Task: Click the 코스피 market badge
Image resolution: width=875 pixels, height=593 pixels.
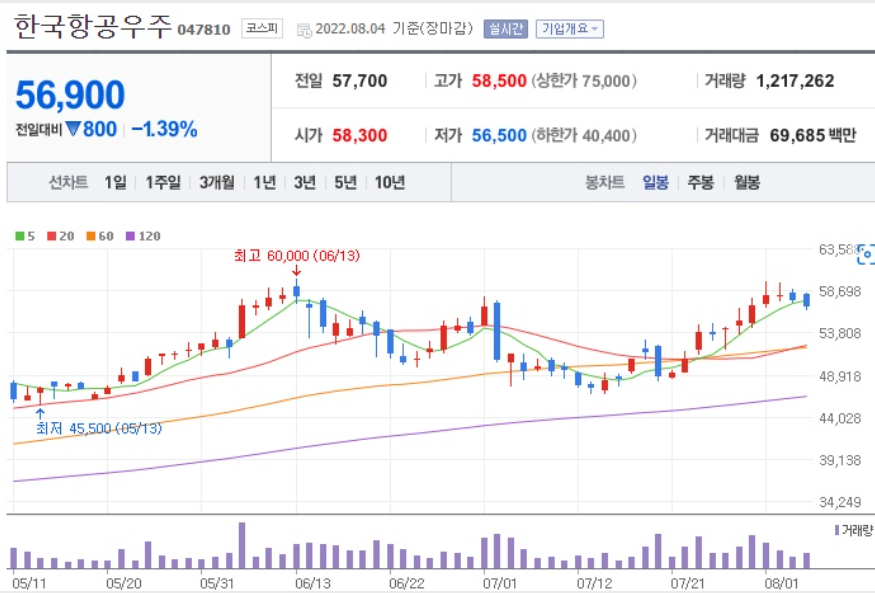Action: pyautogui.click(x=262, y=28)
